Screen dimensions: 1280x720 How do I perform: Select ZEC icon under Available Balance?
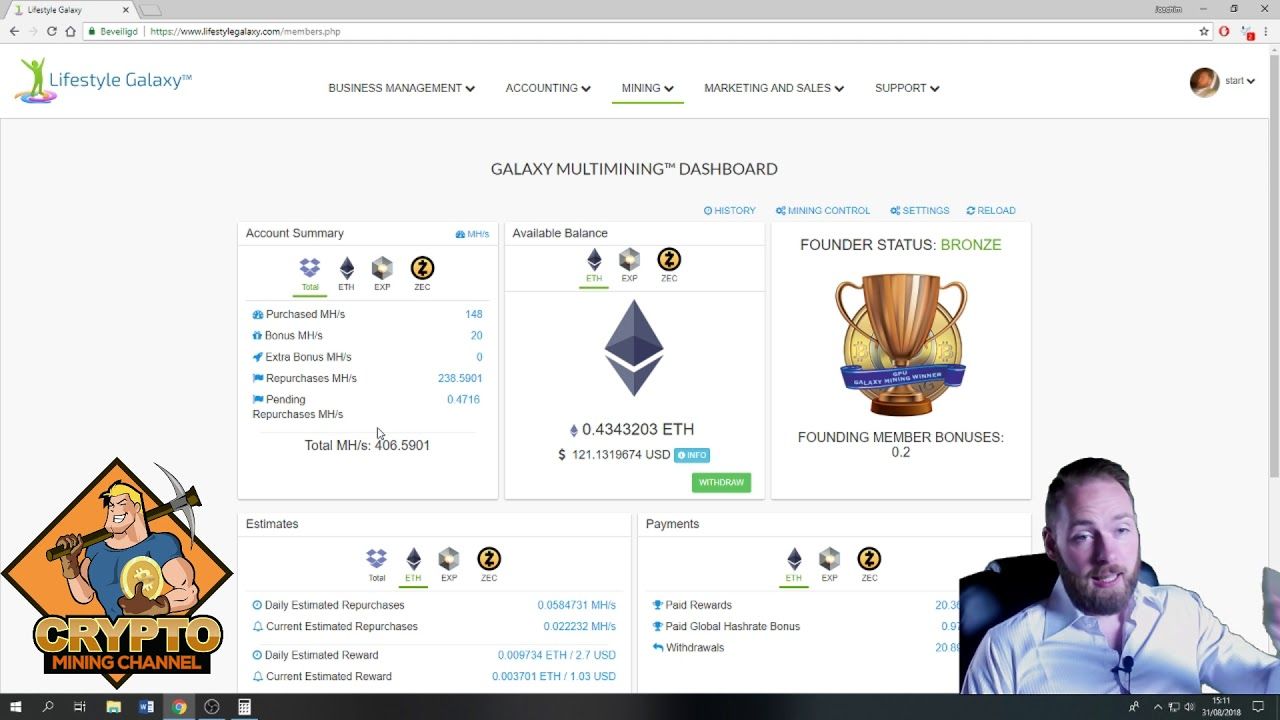(669, 260)
